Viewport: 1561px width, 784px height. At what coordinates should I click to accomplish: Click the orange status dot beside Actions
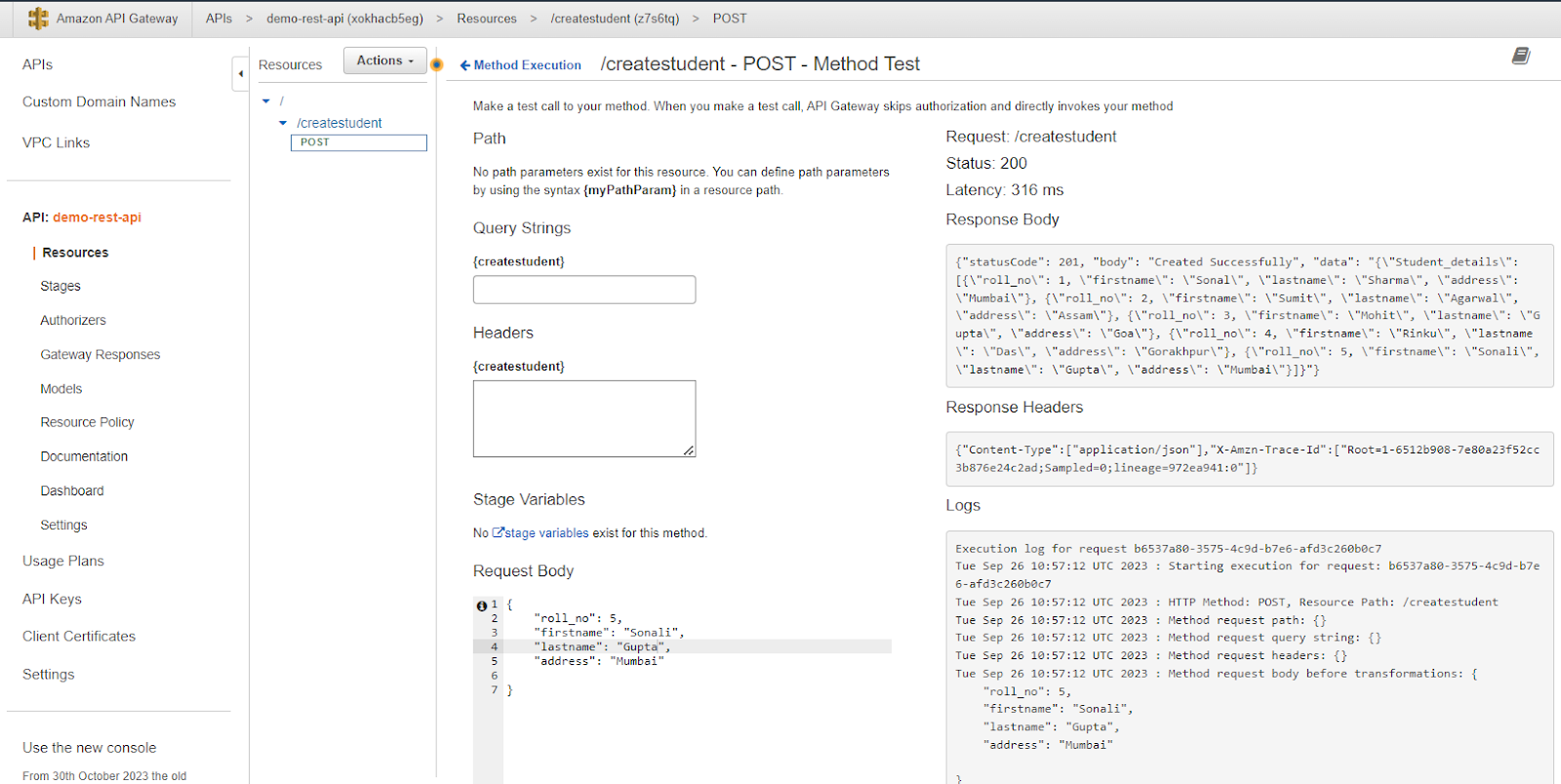(437, 65)
